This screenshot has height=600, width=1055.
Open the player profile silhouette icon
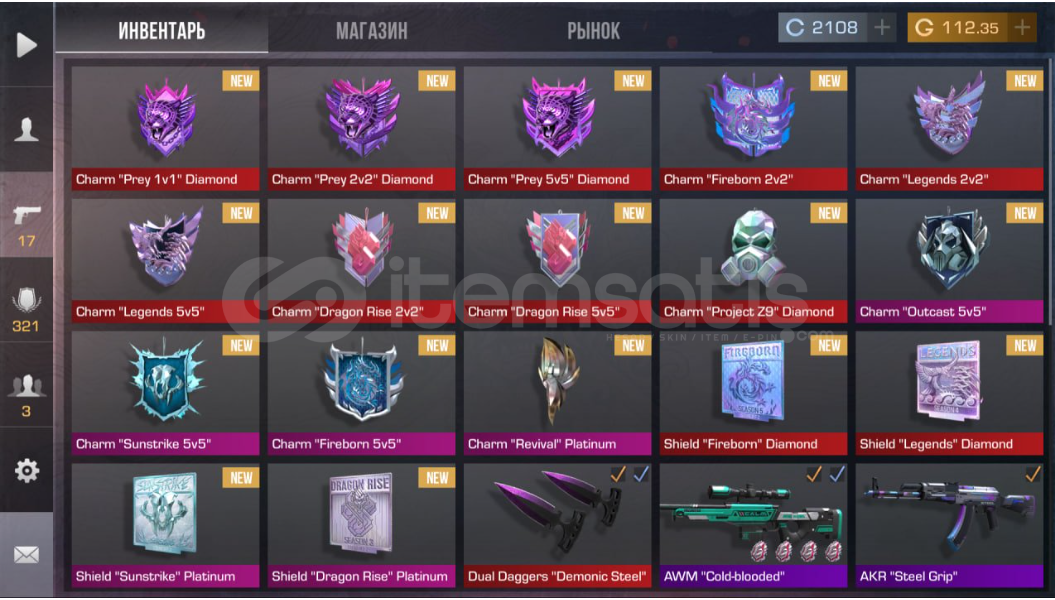pyautogui.click(x=26, y=128)
